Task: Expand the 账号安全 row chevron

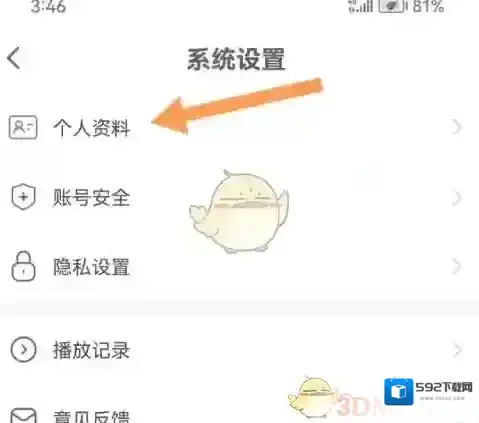Action: pyautogui.click(x=458, y=197)
